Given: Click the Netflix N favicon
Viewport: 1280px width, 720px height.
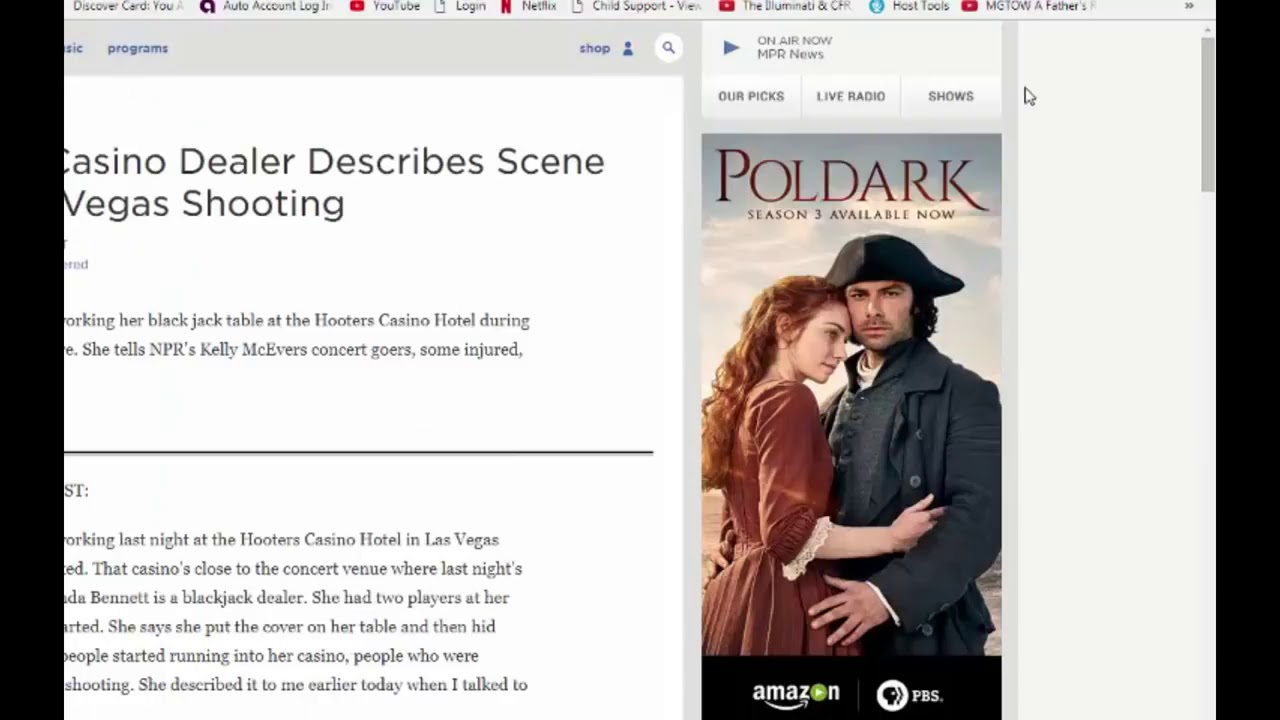Looking at the screenshot, I should tap(506, 6).
